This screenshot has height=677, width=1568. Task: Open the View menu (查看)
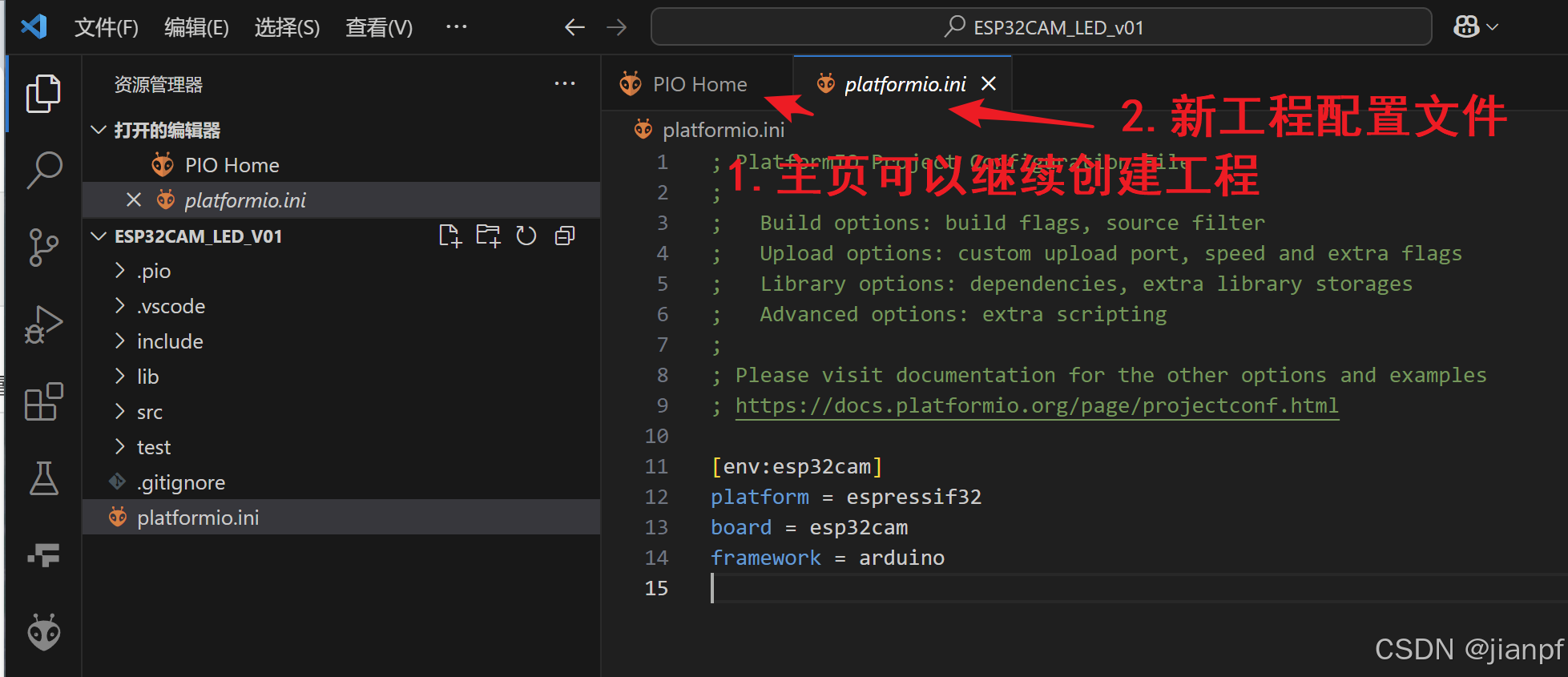pyautogui.click(x=379, y=28)
